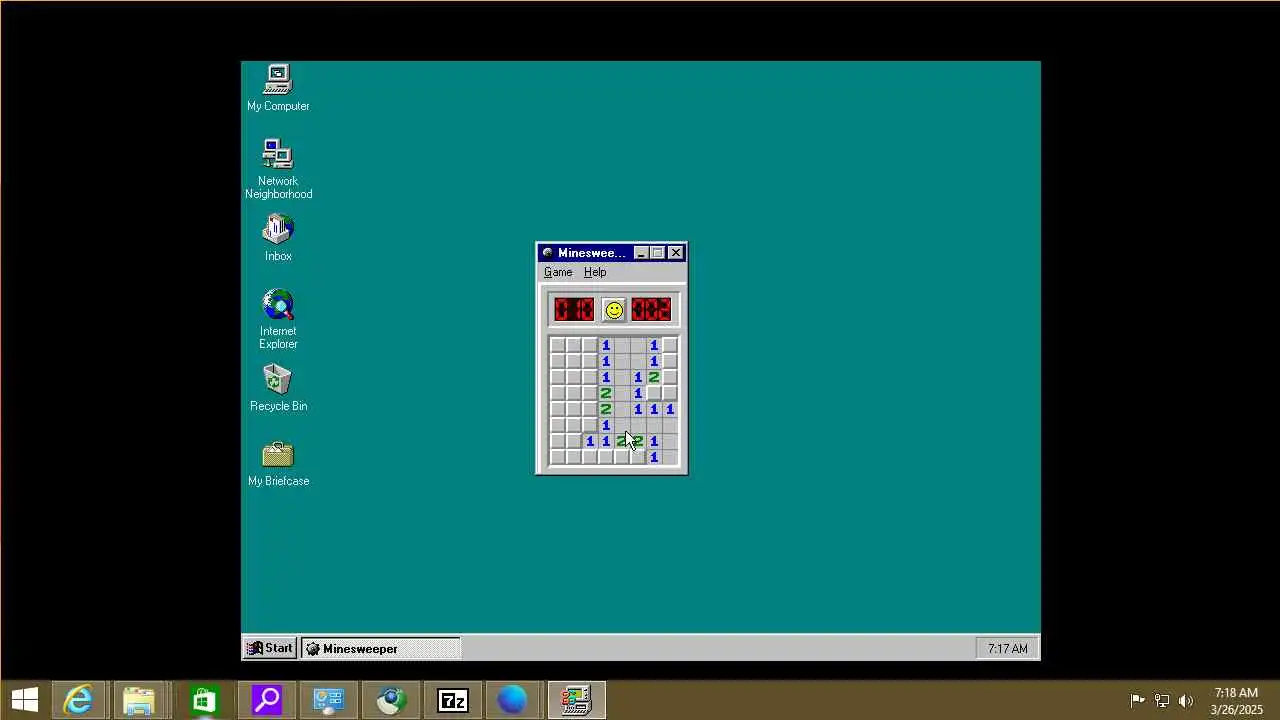Open the volume speaker tray icon
The image size is (1280, 720).
[x=1186, y=700]
